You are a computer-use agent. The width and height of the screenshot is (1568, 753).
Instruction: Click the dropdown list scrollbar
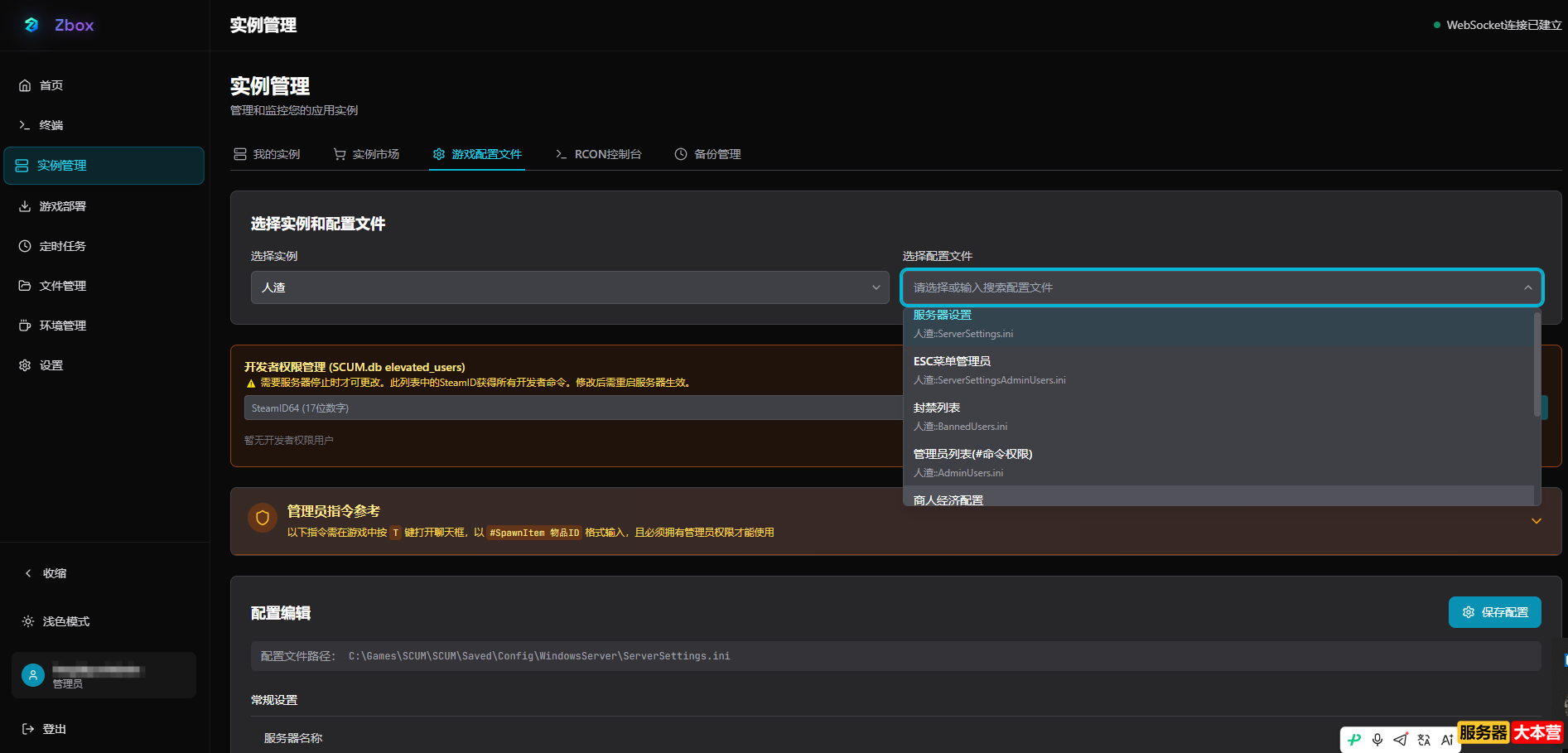click(x=1537, y=364)
